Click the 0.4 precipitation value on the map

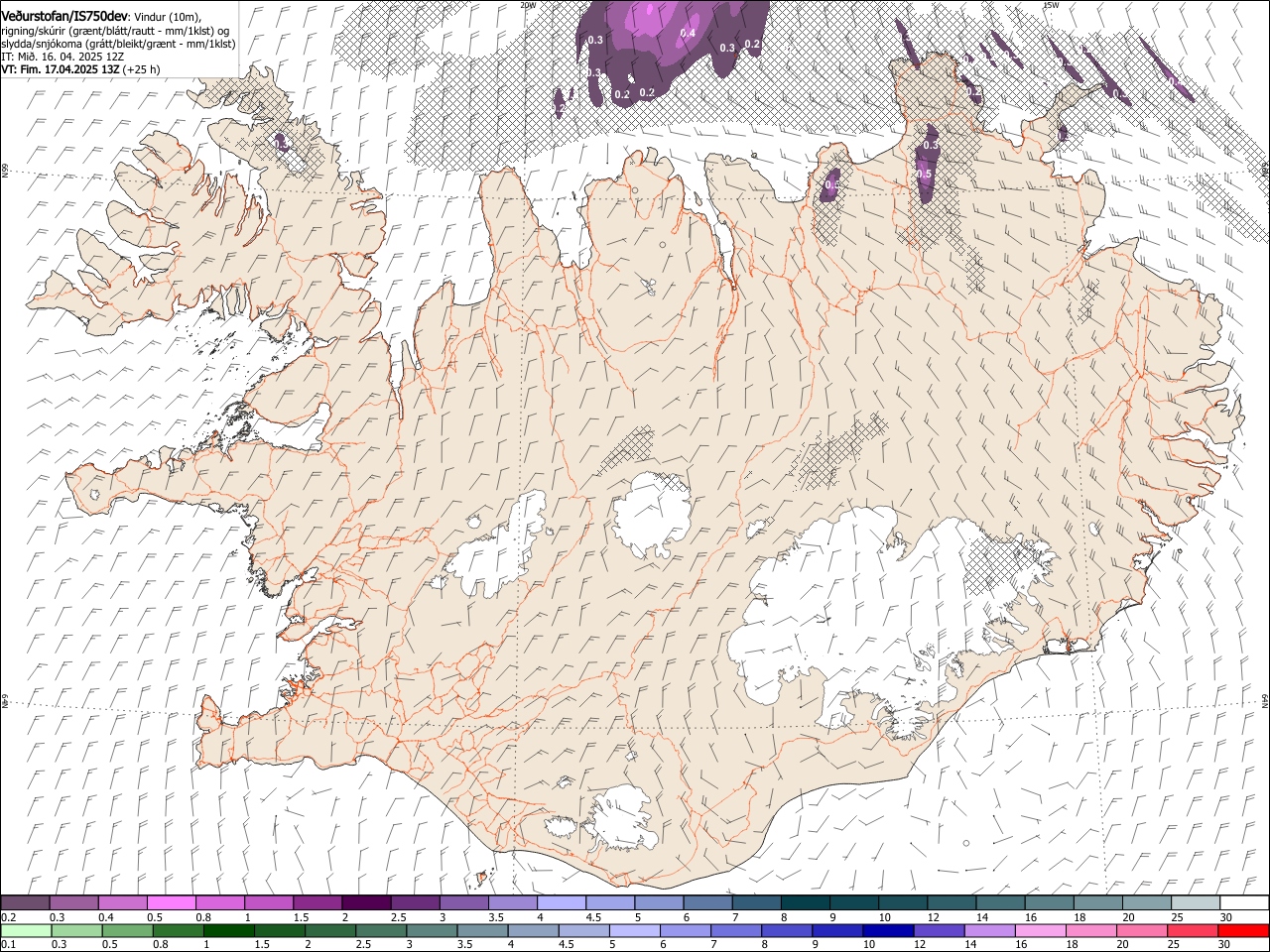tap(687, 34)
